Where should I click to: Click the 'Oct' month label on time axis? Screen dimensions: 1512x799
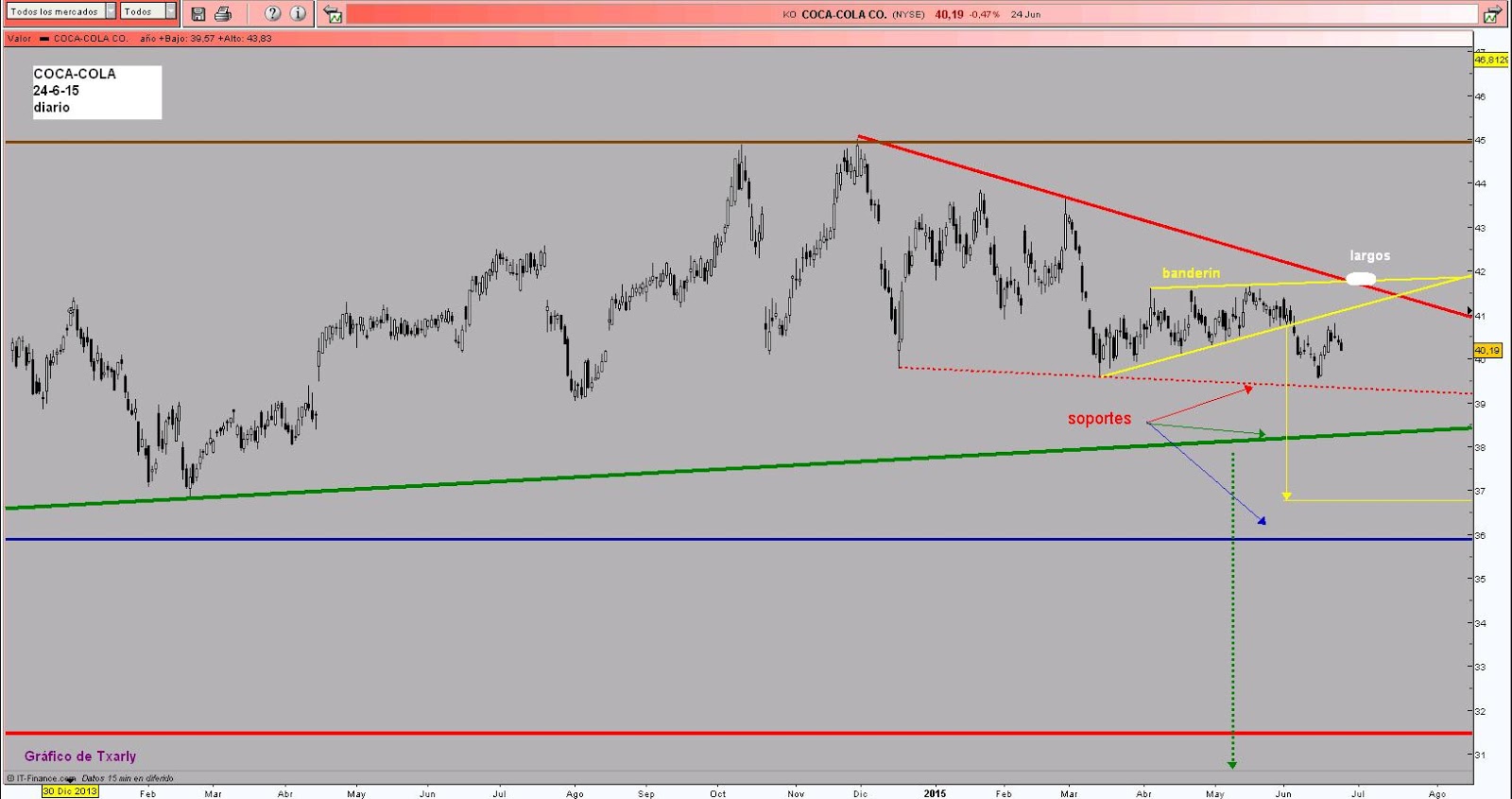(x=718, y=793)
